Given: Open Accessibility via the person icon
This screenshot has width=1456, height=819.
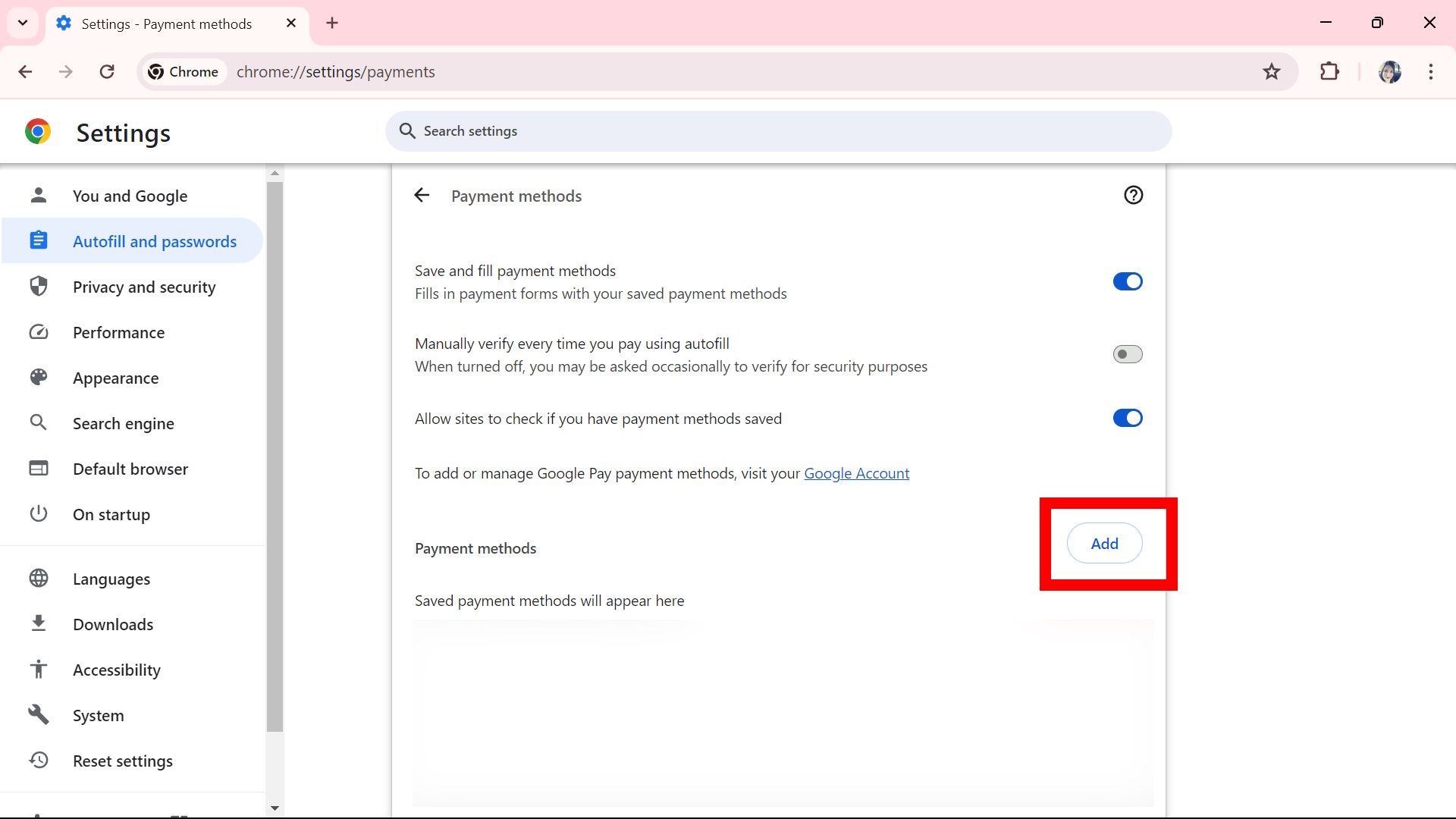Looking at the screenshot, I should click(x=38, y=670).
